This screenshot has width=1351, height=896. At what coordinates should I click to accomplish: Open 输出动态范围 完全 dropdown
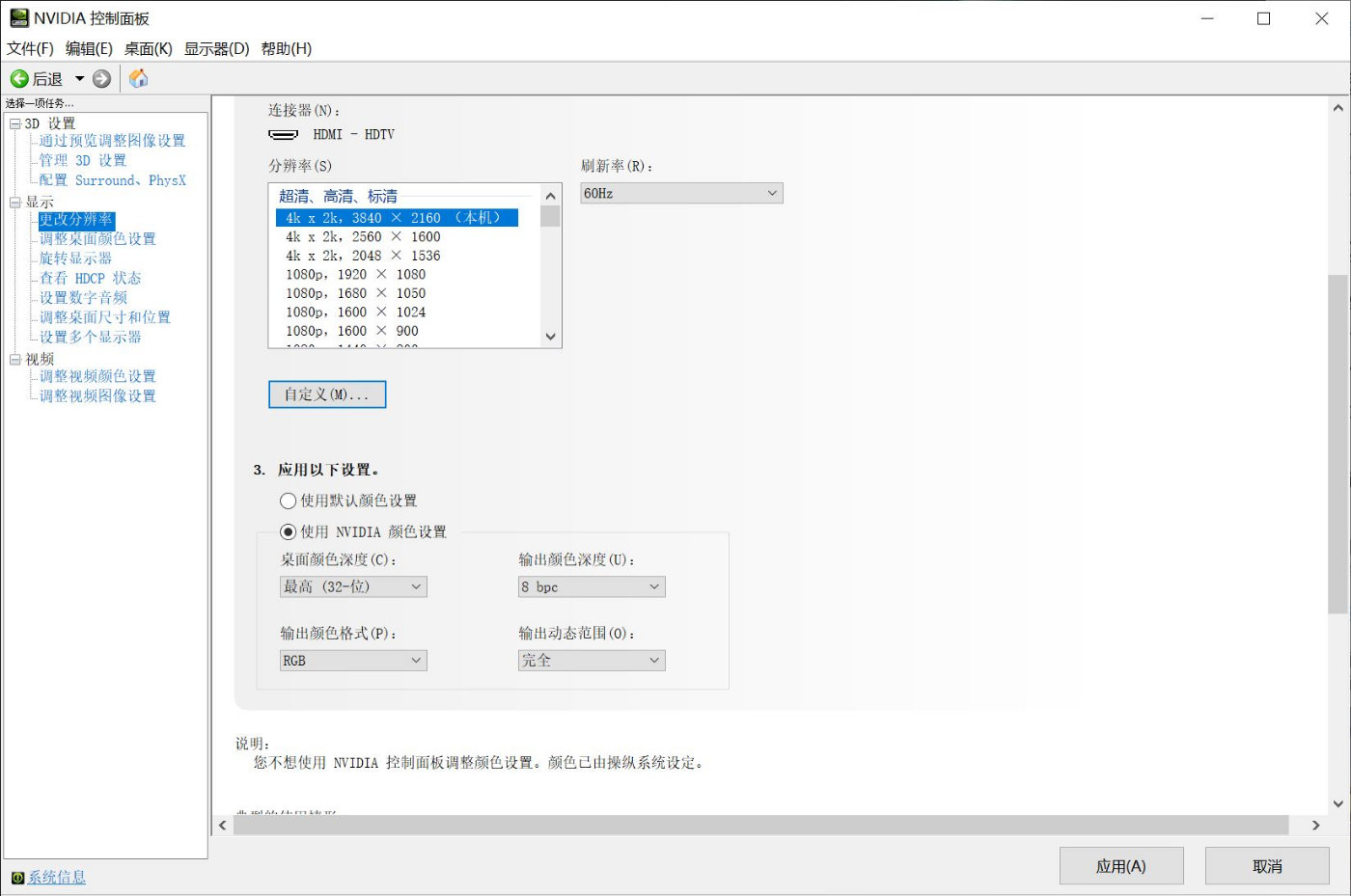[x=592, y=661]
